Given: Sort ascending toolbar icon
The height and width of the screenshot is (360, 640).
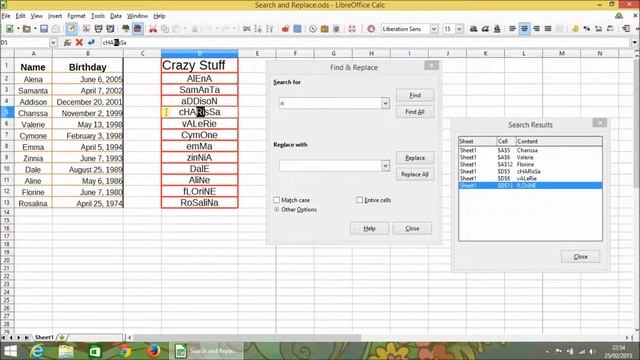Looking at the screenshot, I should (258, 29).
